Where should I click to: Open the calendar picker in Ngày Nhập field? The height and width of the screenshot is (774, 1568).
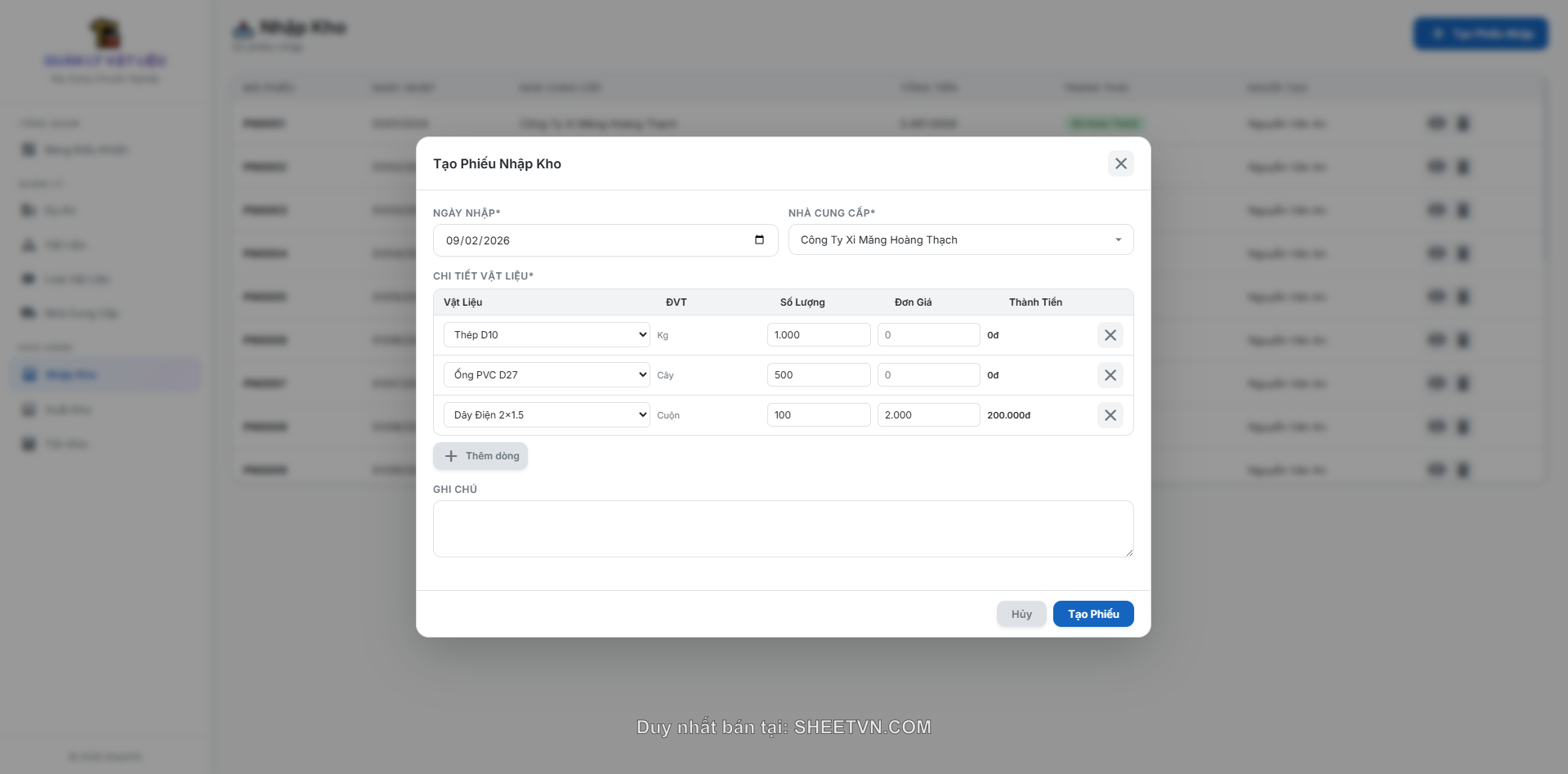759,240
